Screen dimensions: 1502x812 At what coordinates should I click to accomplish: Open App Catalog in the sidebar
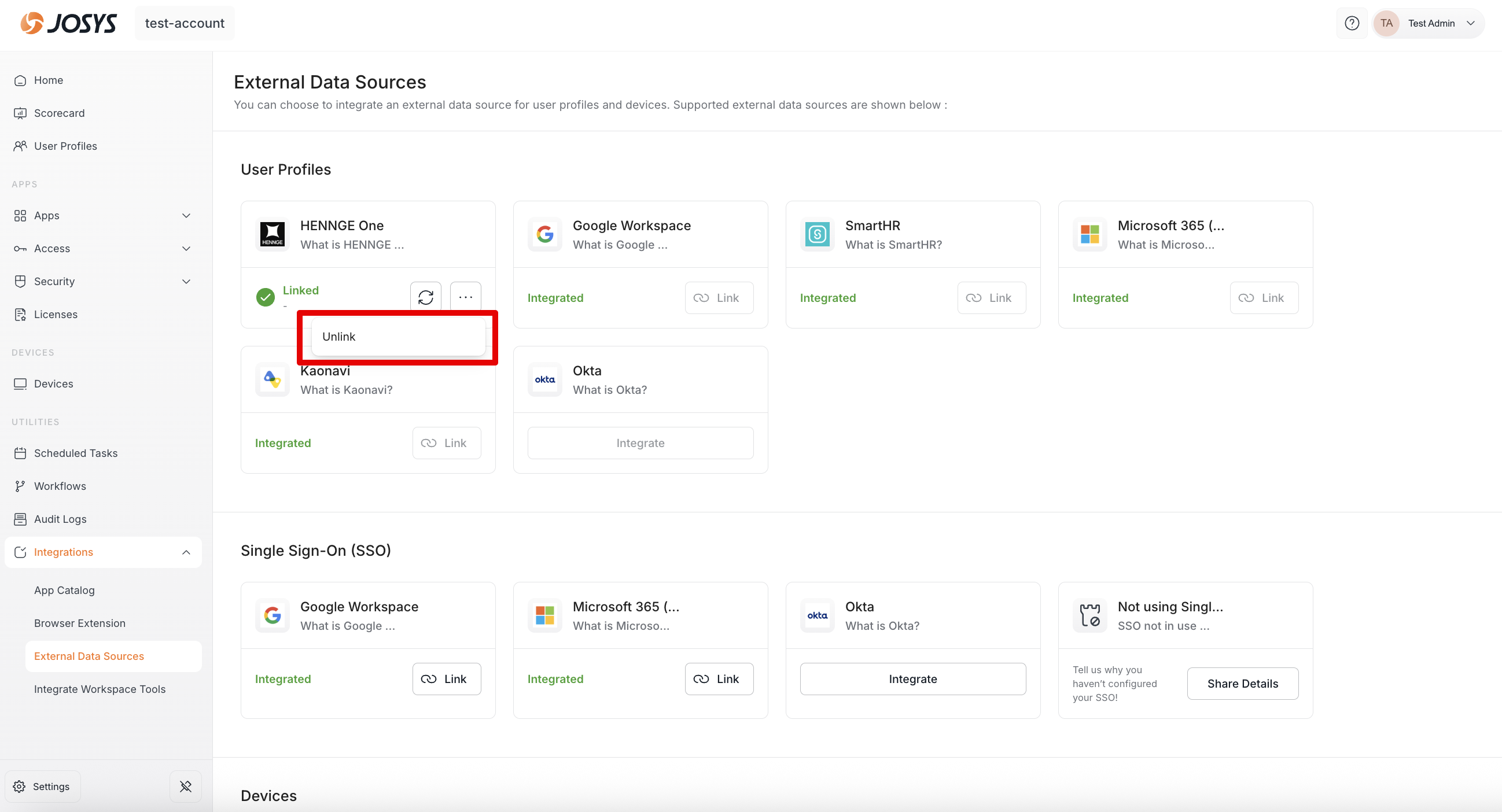64,590
